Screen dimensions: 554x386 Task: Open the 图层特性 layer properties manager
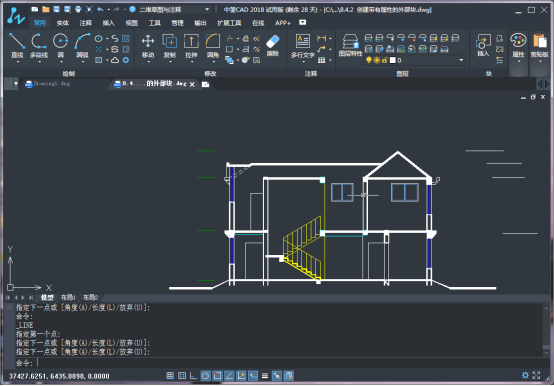pyautogui.click(x=350, y=45)
